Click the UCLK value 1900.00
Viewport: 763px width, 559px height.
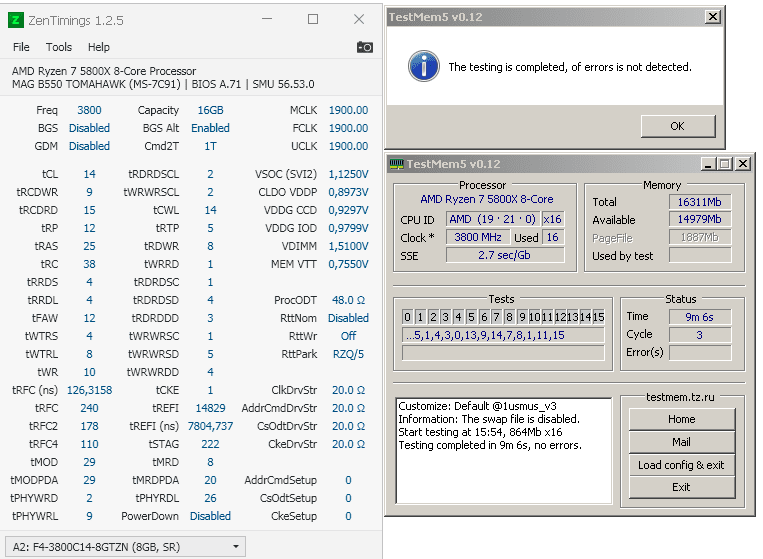coord(348,146)
